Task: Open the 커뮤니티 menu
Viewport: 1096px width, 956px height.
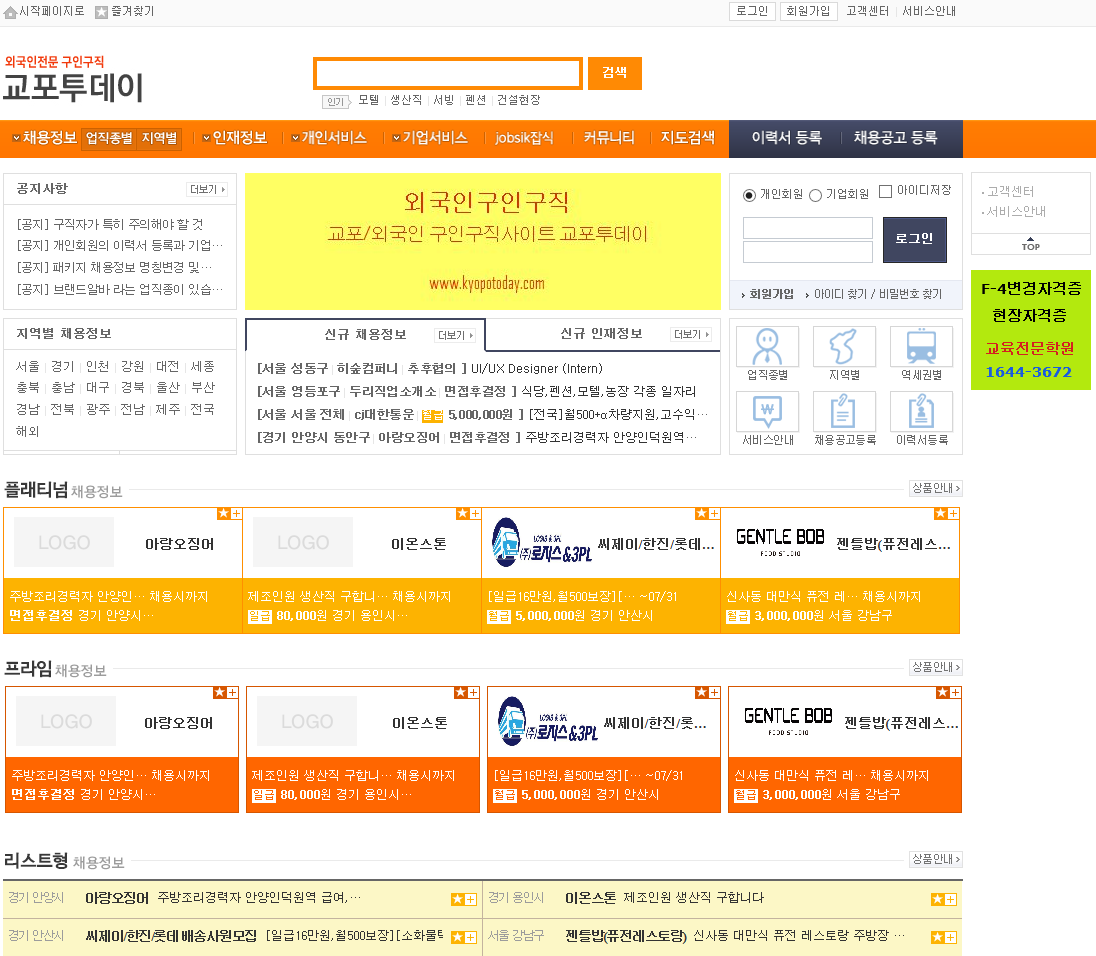Action: [x=609, y=138]
